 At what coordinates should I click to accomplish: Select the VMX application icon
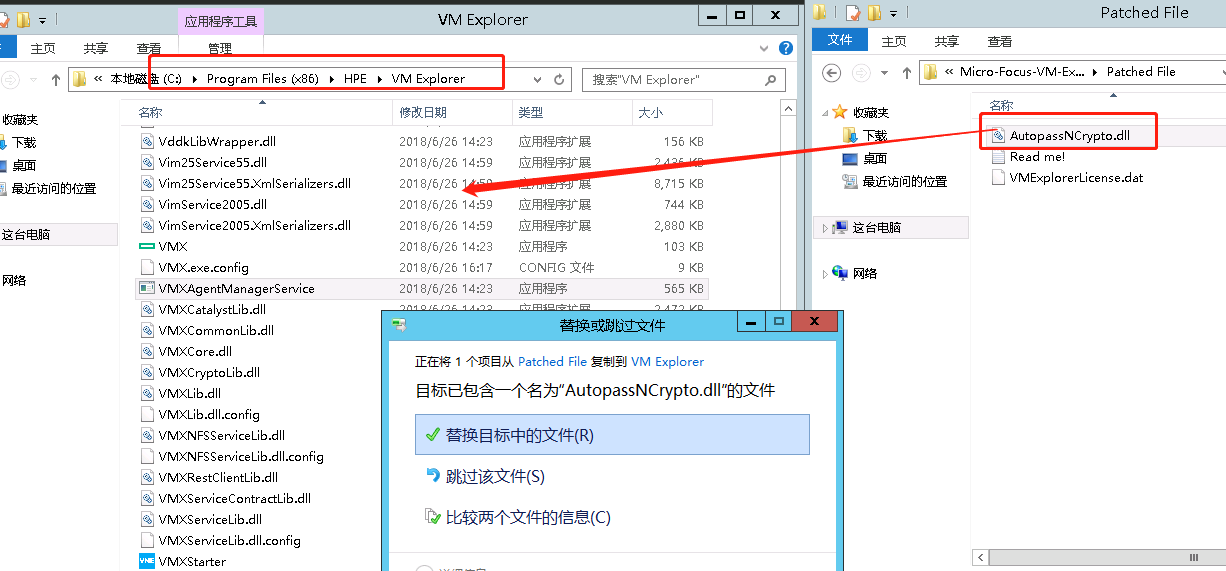coord(147,247)
